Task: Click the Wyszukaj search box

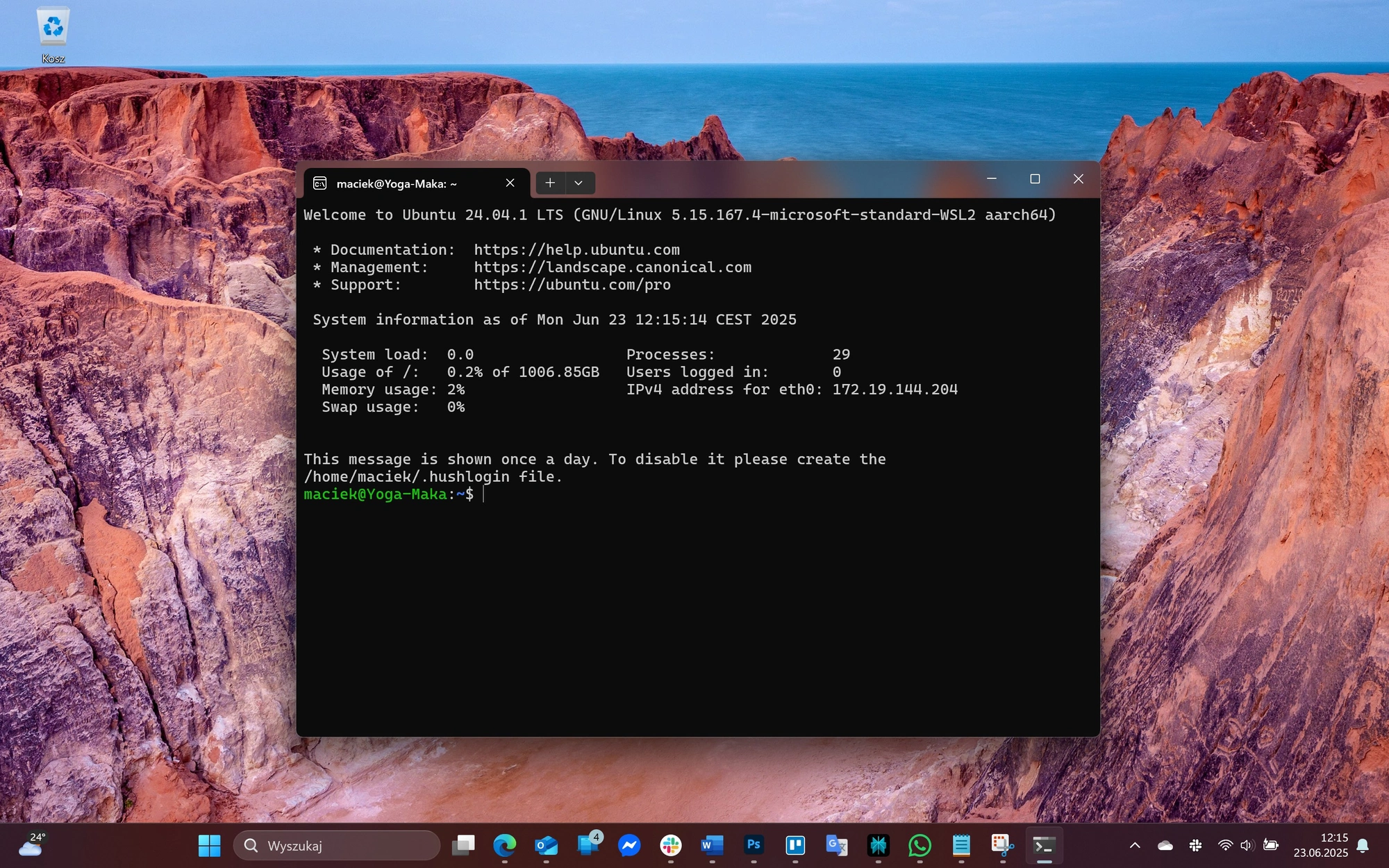Action: point(337,845)
